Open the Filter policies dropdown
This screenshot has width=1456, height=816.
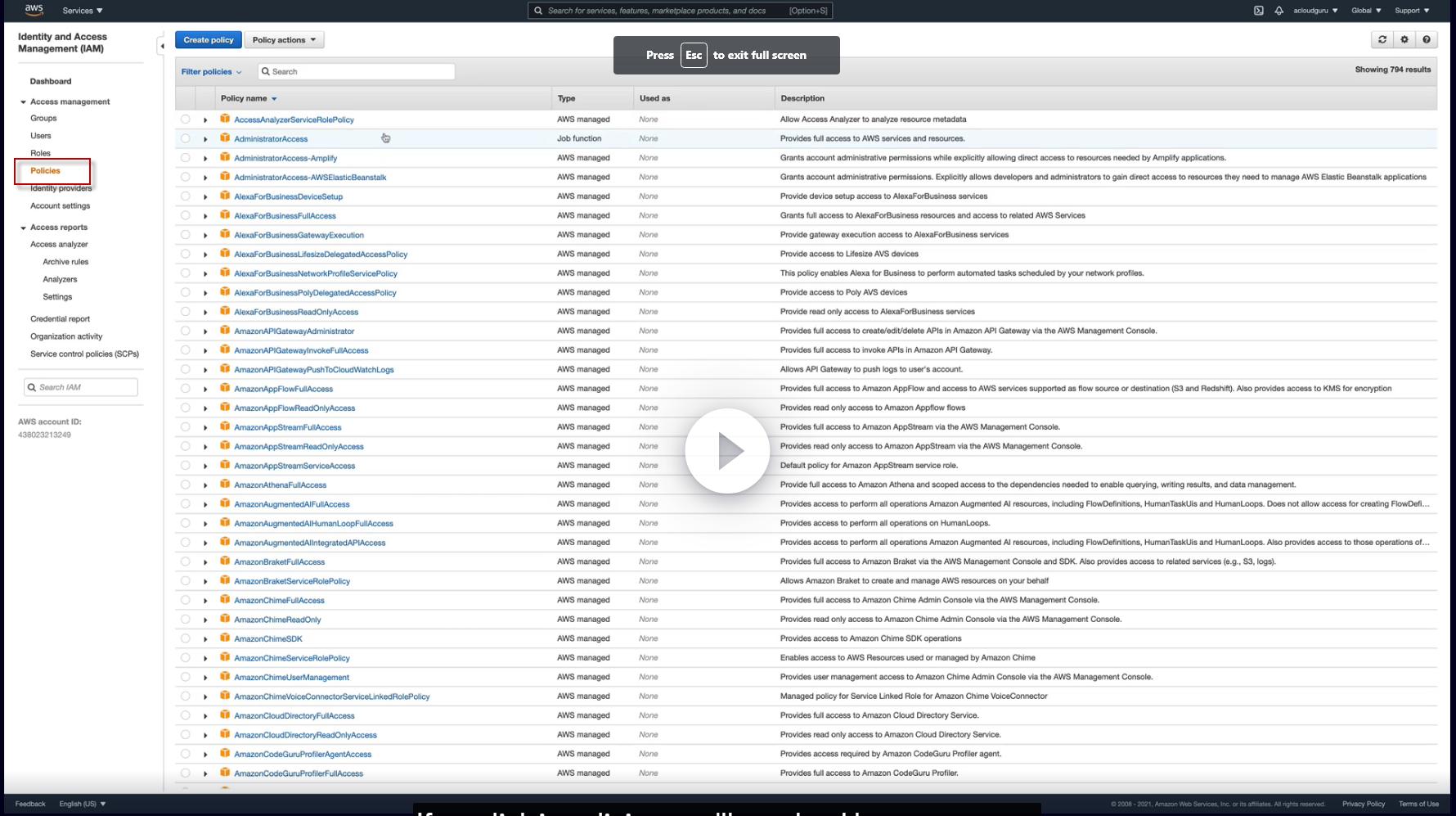point(211,72)
